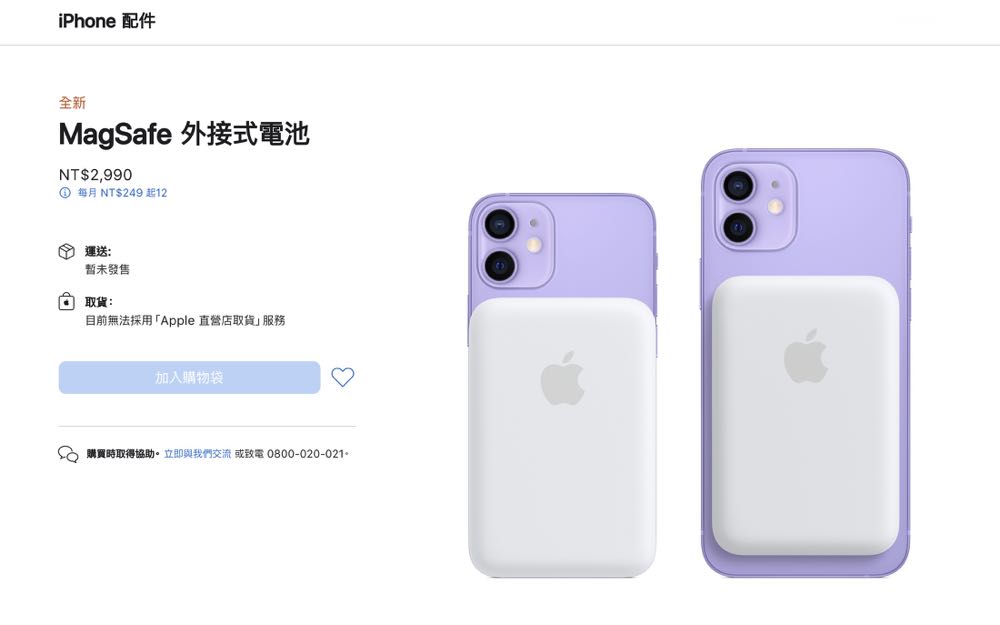Click the MagSafe 外接式電池 product title
This screenshot has height=625, width=1000.
(x=184, y=134)
